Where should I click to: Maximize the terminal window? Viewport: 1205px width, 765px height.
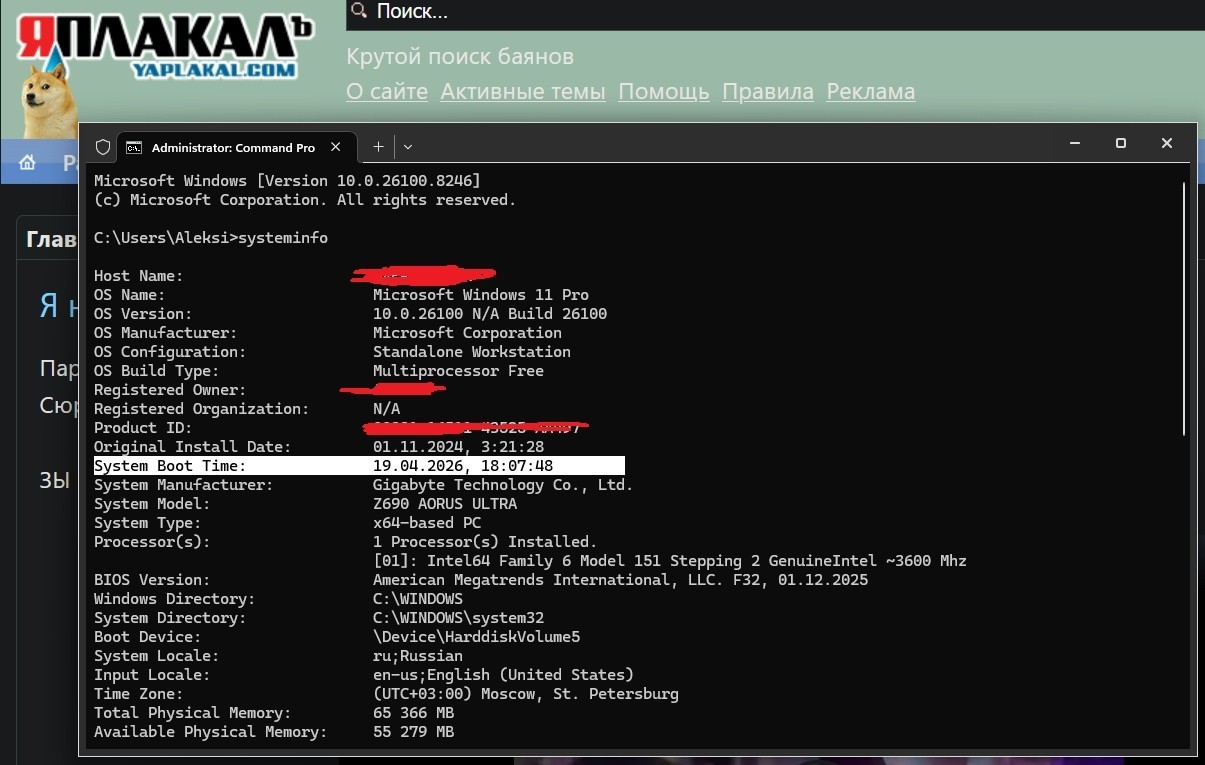1121,144
